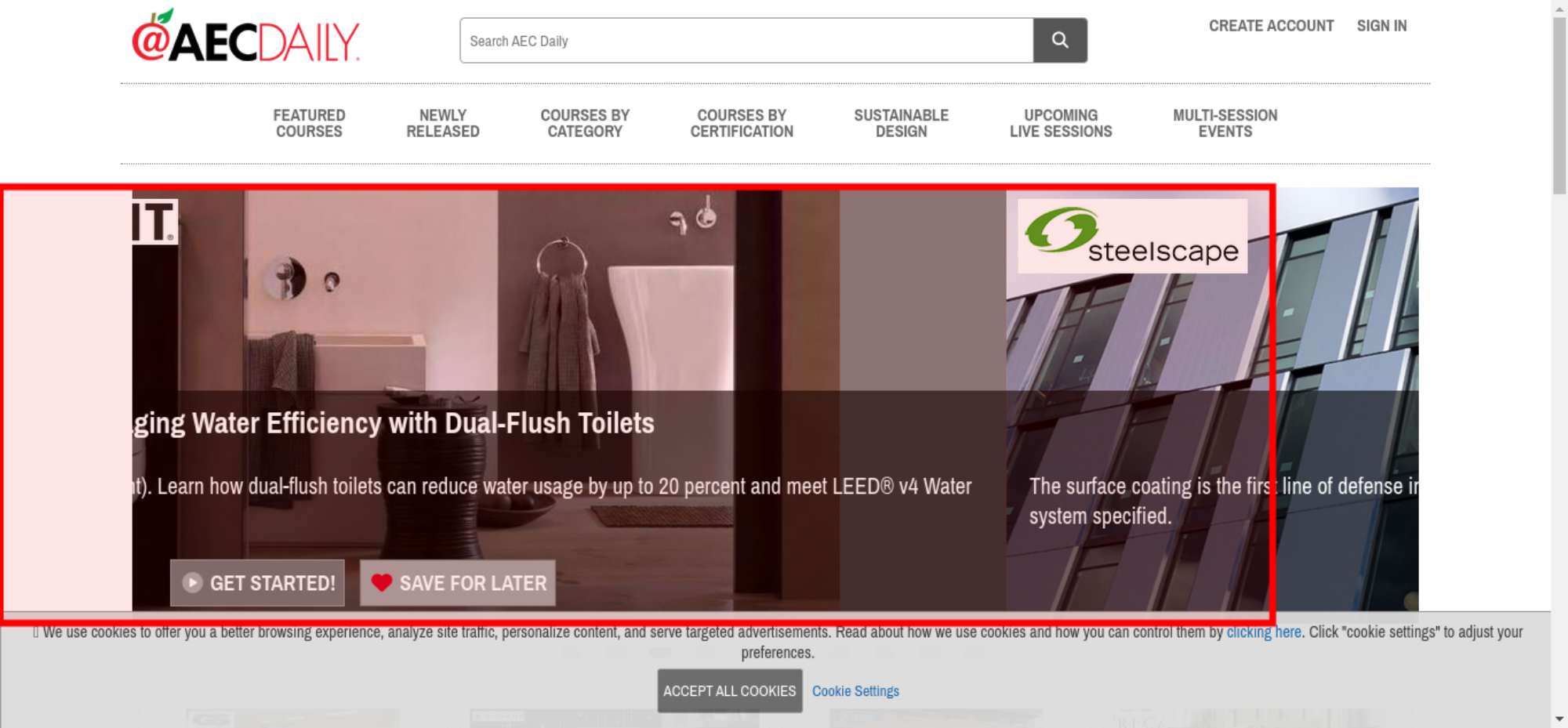Follow the "clicking here" cookie policy link

(x=1263, y=632)
